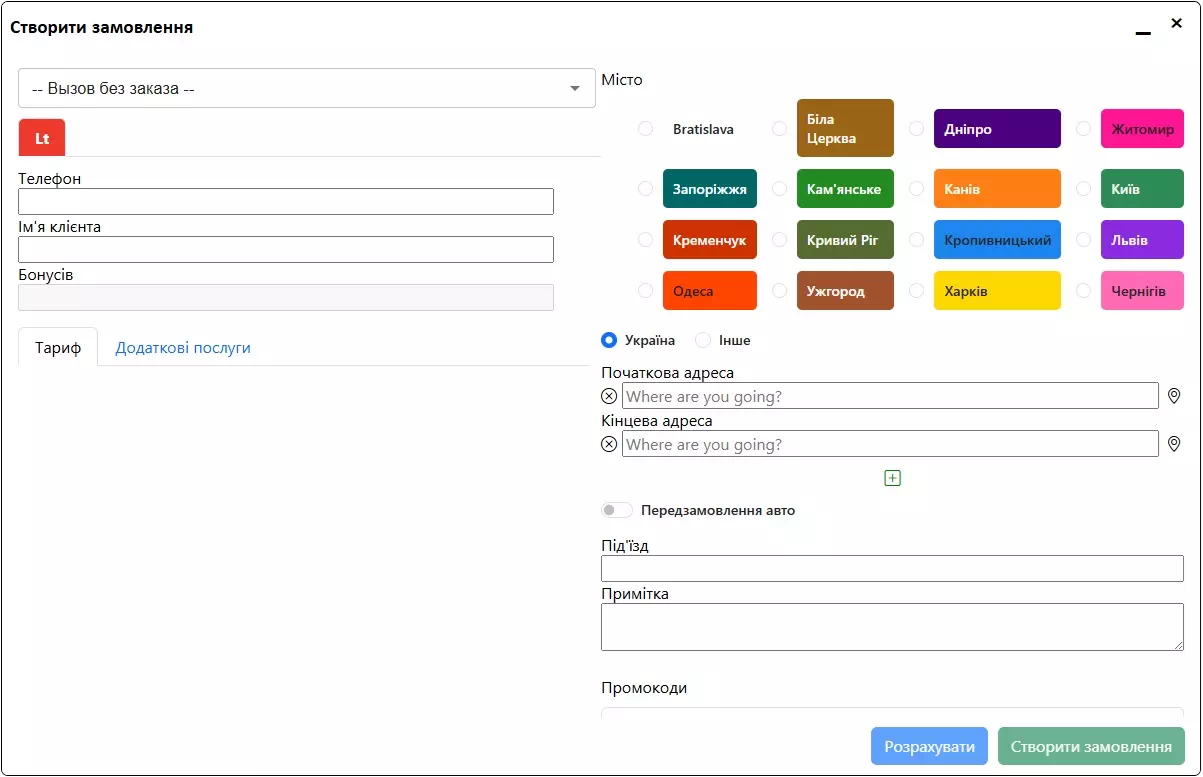The height and width of the screenshot is (777, 1203).
Task: Click into the Примітка text area
Action: point(892,627)
